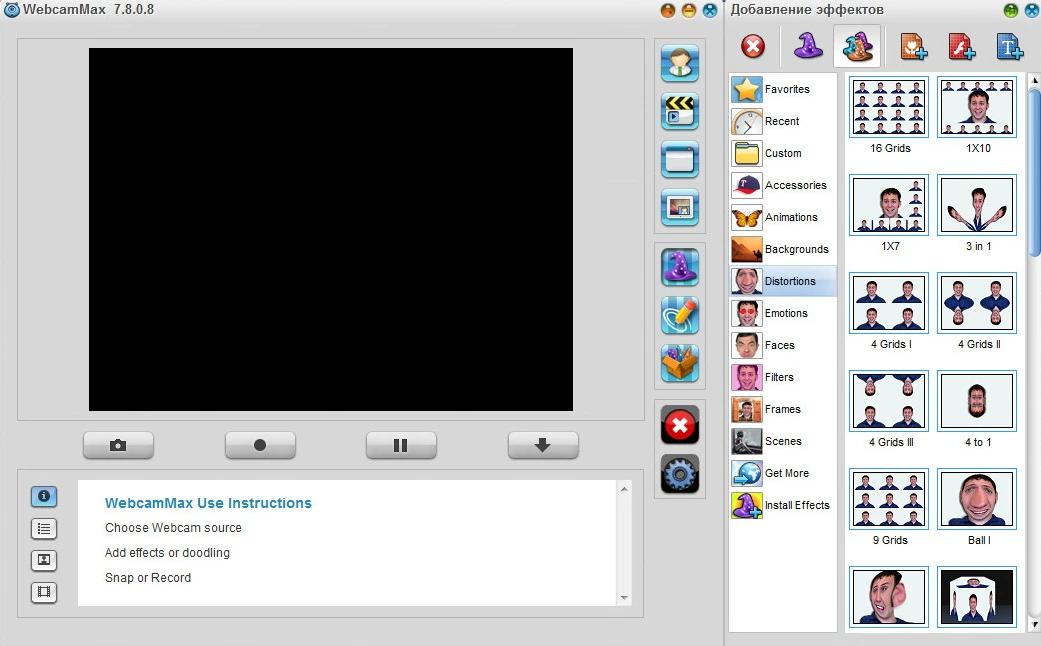Click the add text effect icon

[x=1009, y=46]
